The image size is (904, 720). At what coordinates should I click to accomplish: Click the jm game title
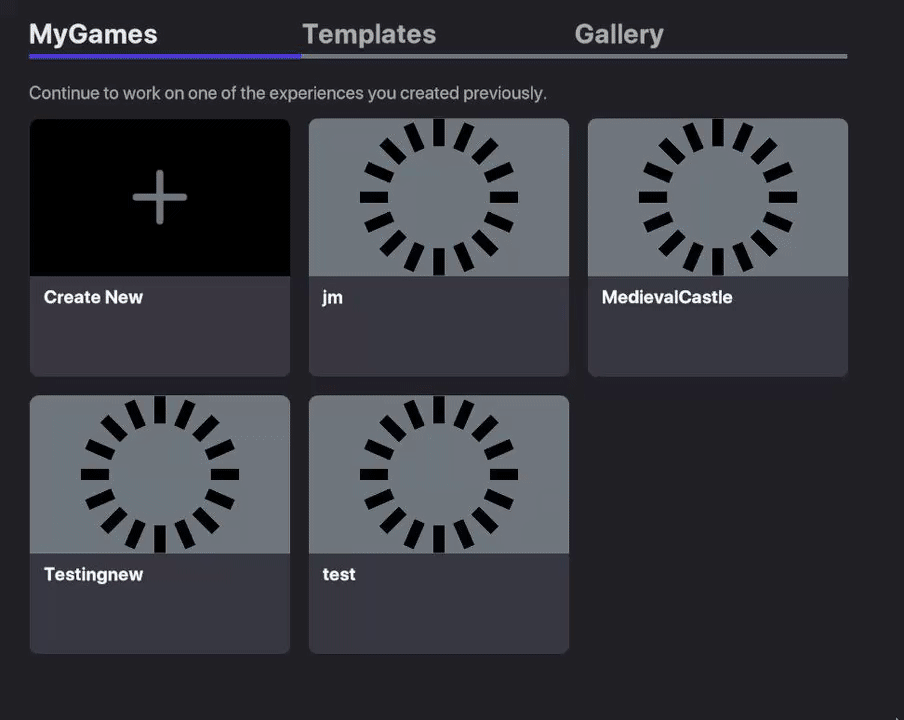point(332,297)
